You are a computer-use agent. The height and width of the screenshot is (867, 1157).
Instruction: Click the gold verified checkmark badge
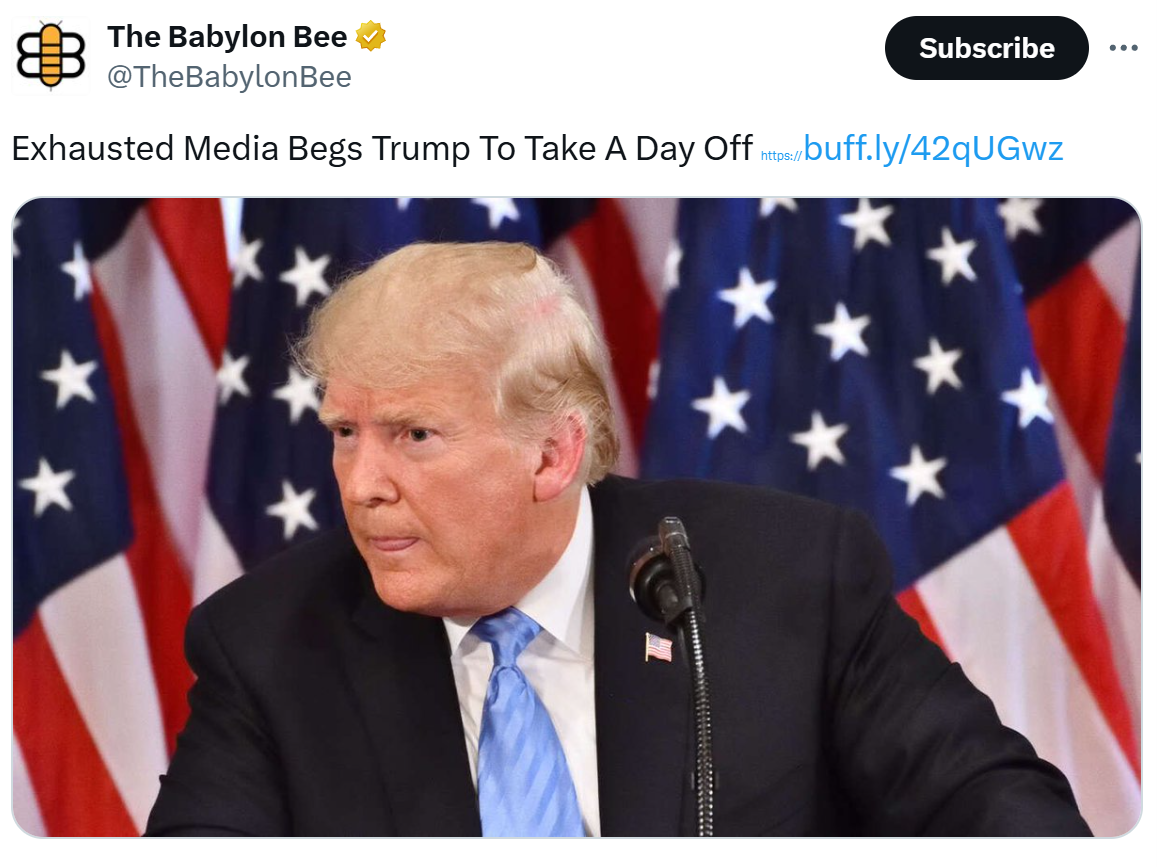coord(370,36)
